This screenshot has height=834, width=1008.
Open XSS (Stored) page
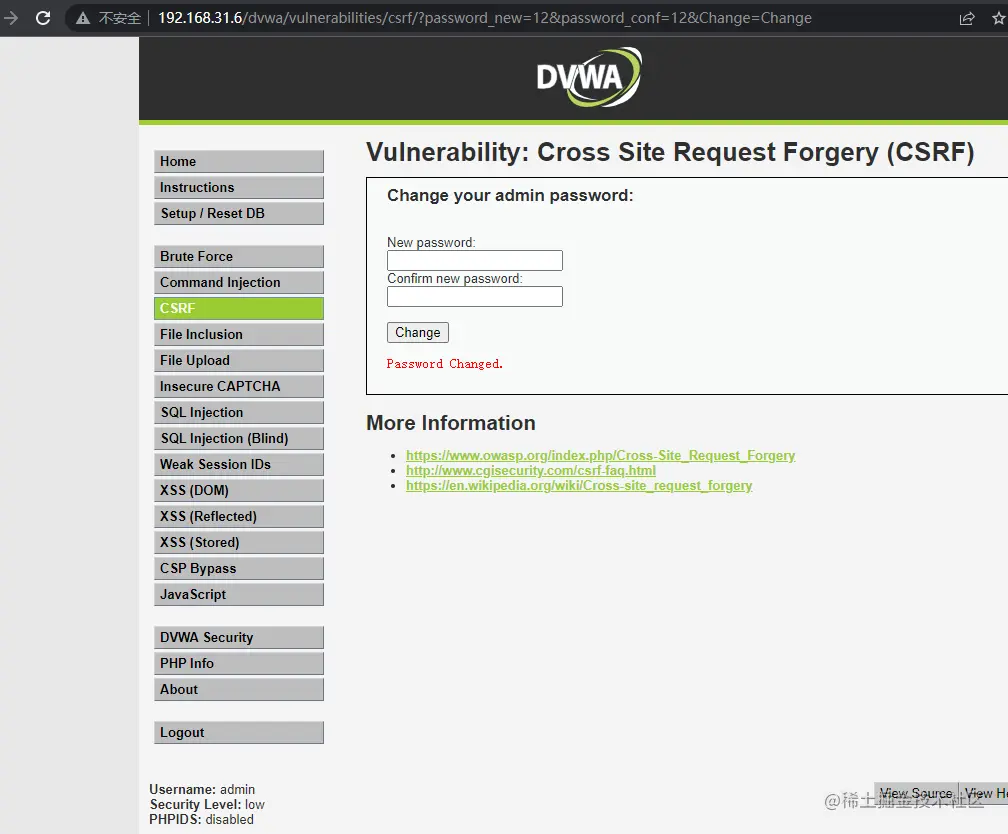click(x=238, y=543)
